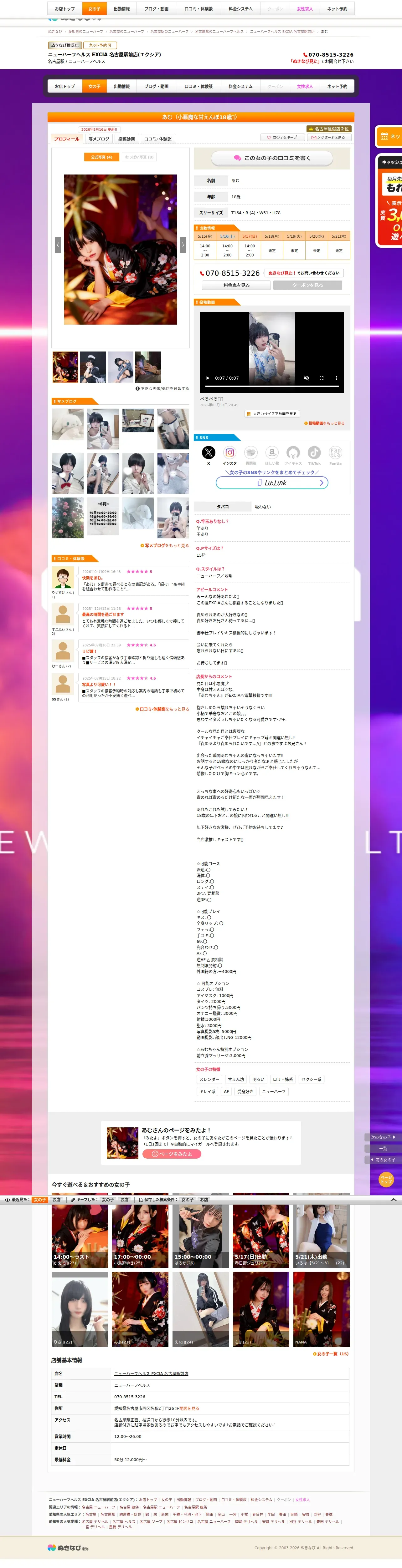Open store name link ニューハーフヘルス EXCIA 名古屋駅前店

(151, 1374)
